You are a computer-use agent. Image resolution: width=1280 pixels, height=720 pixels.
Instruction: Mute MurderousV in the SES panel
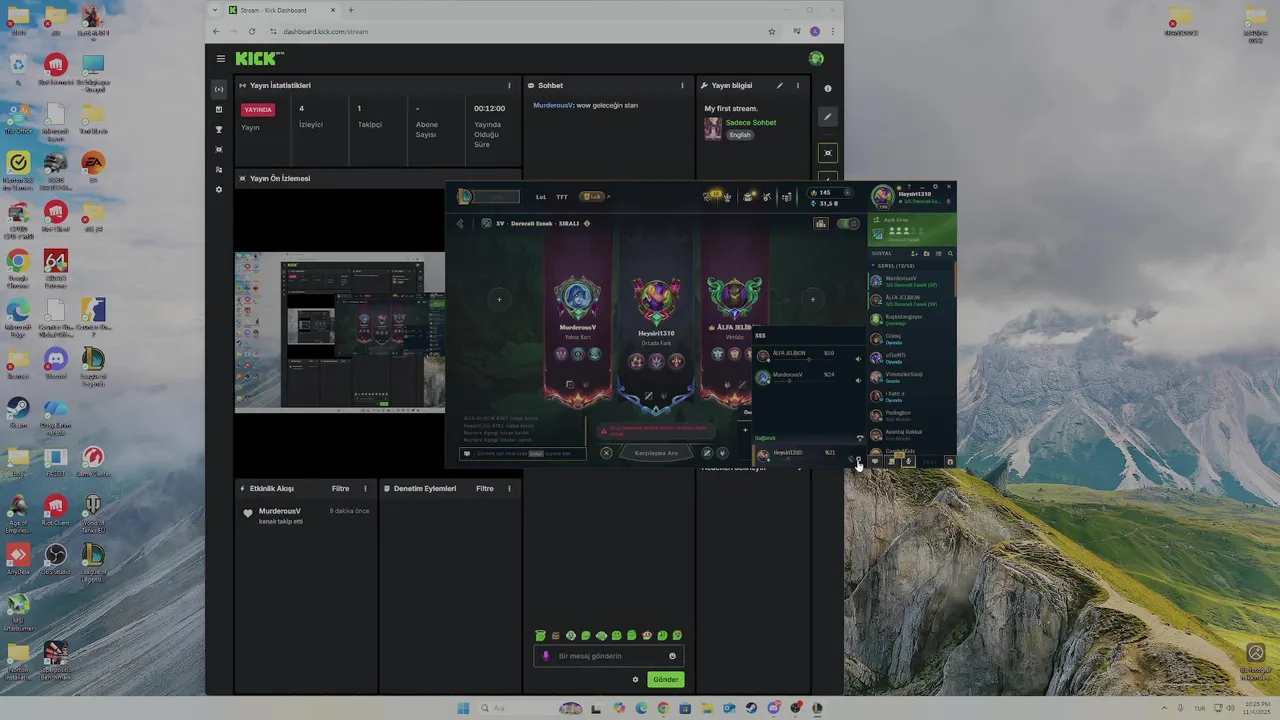tap(858, 381)
